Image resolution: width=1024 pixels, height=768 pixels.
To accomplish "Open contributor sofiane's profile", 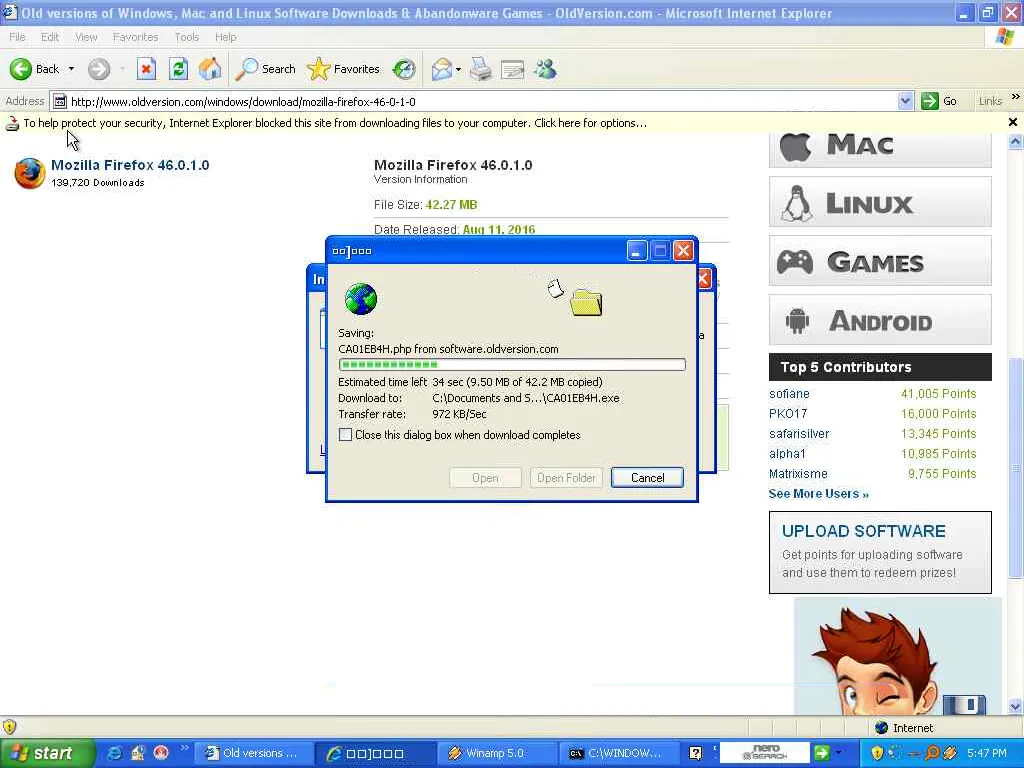I will pos(789,394).
